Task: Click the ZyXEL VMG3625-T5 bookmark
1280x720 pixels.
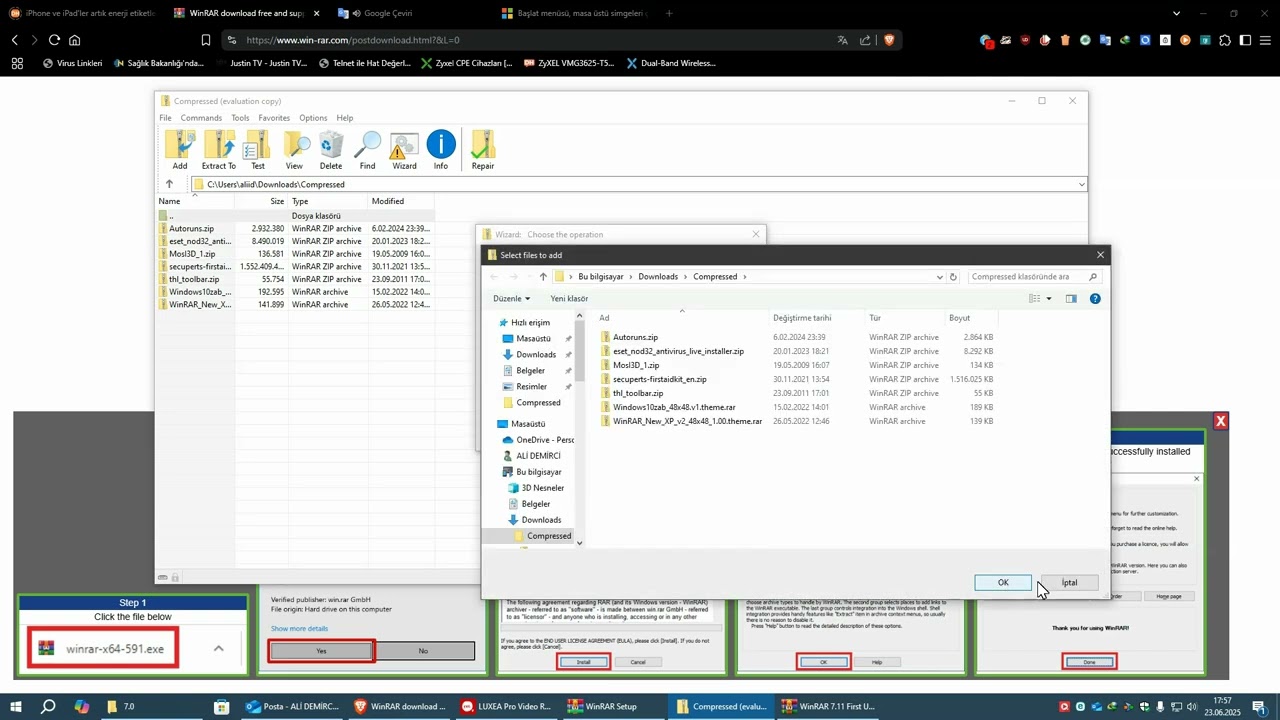Action: 568,63
